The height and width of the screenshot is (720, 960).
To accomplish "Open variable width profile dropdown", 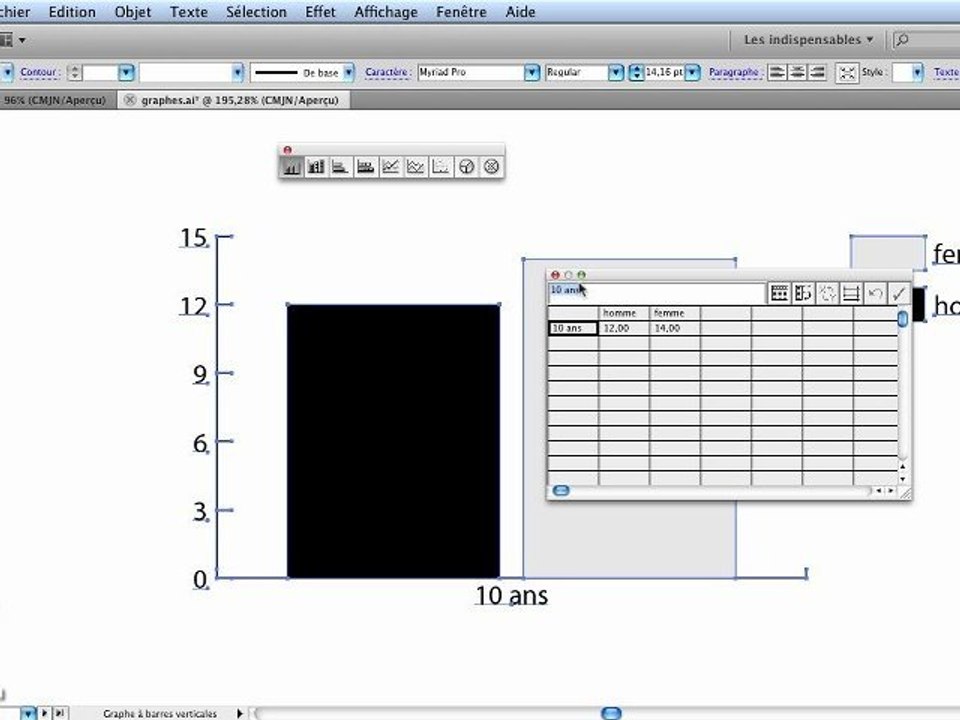I will click(238, 72).
